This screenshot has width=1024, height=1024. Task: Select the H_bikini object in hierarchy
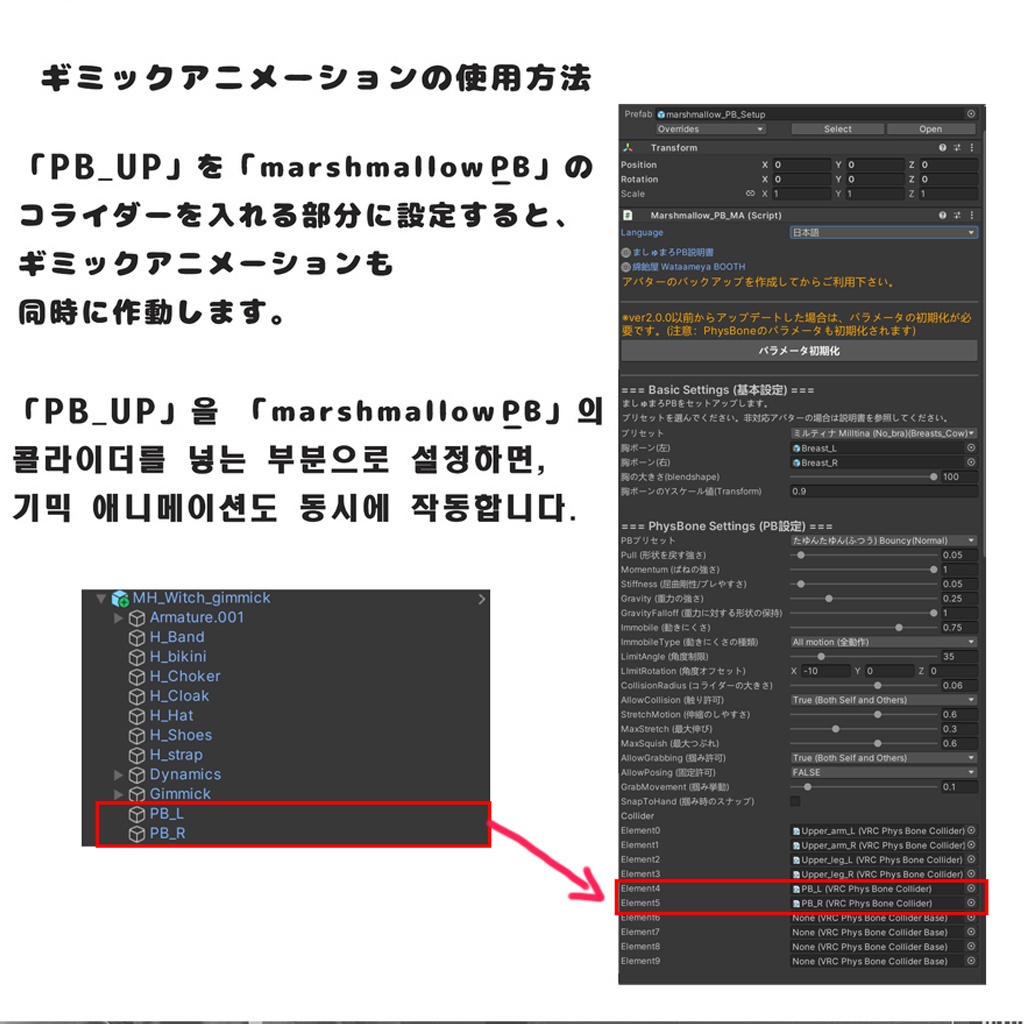click(x=178, y=656)
